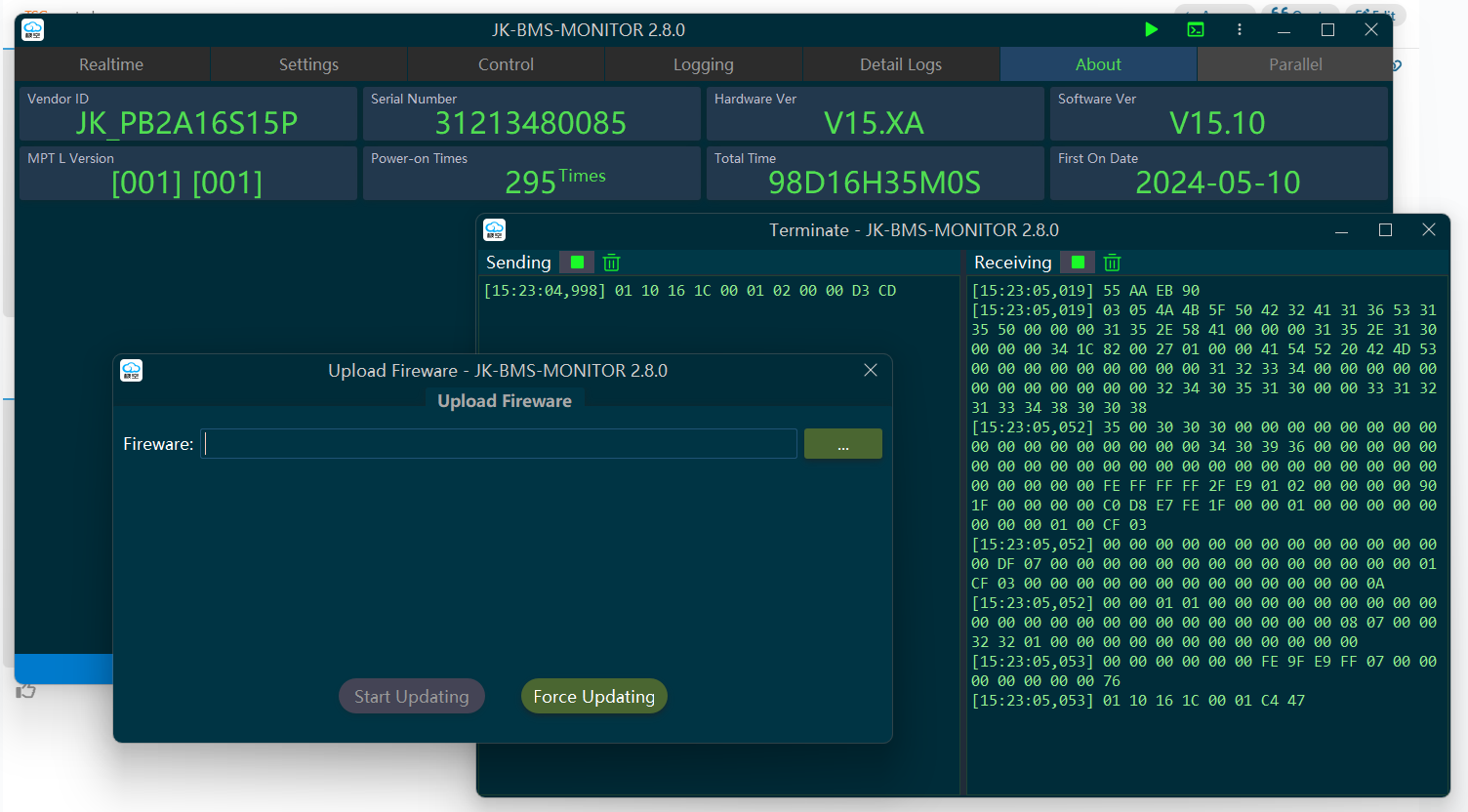The image size is (1468, 812).
Task: Toggle the green Receiving indicator
Action: 1078,263
